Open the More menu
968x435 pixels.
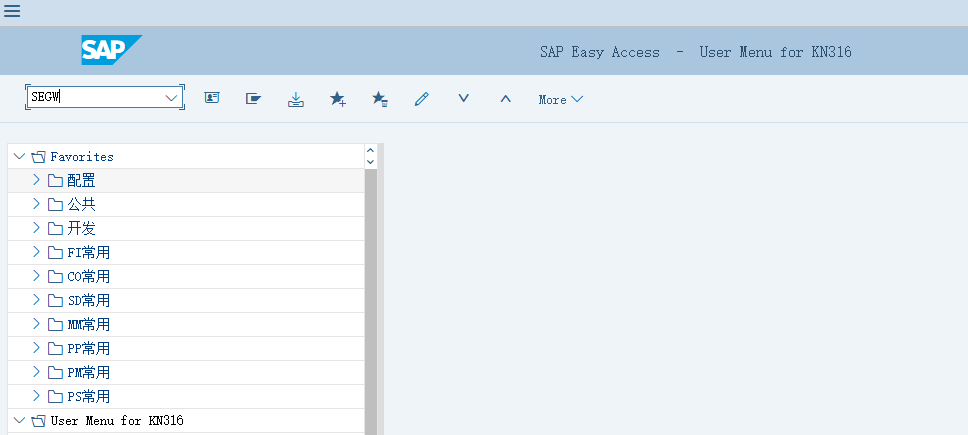(561, 99)
